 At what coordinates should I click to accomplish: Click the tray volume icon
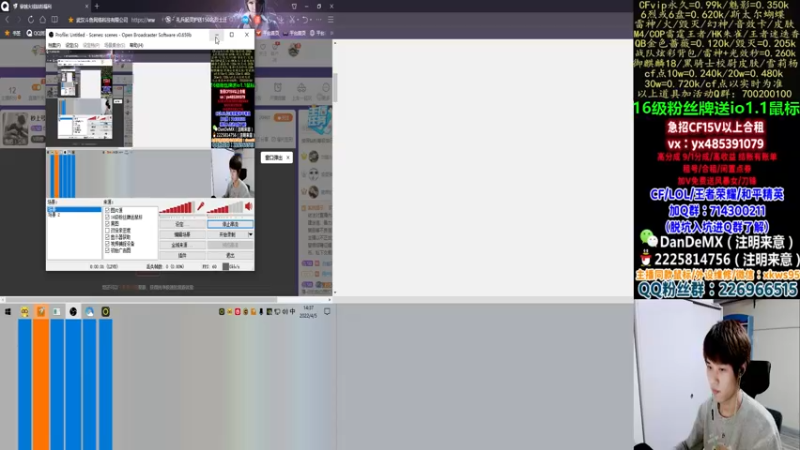(x=285, y=311)
